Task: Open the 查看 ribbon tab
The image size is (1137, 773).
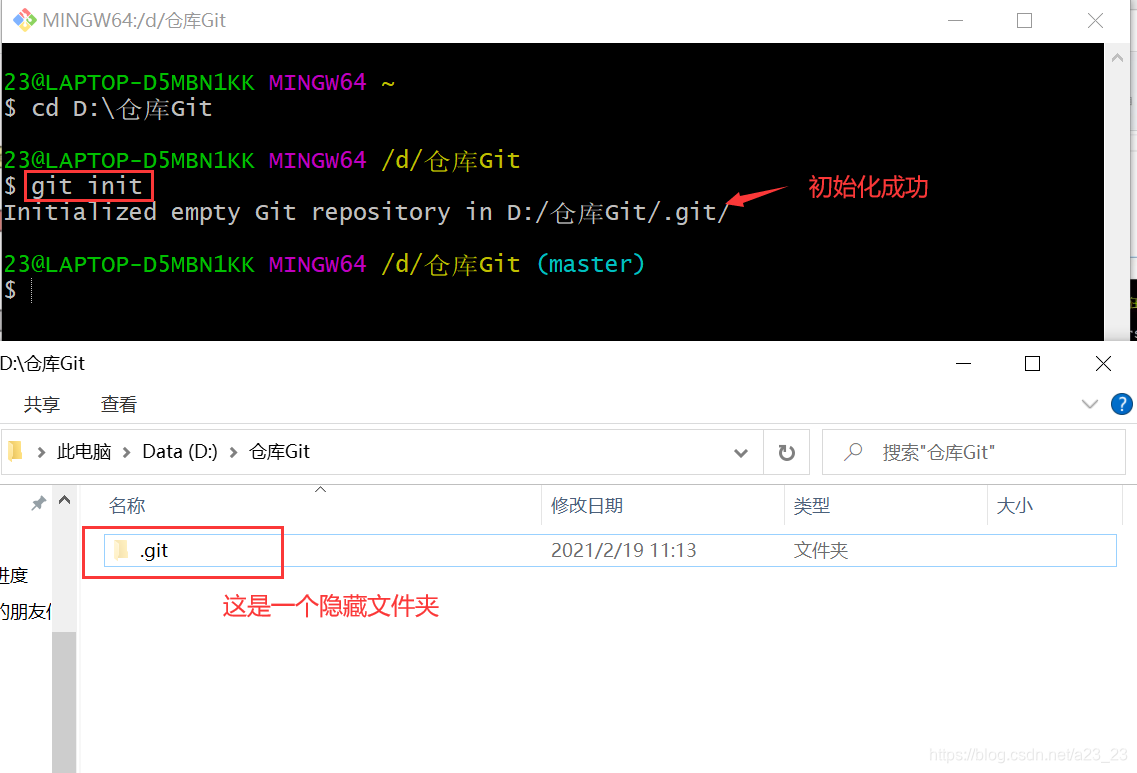Action: (x=119, y=404)
